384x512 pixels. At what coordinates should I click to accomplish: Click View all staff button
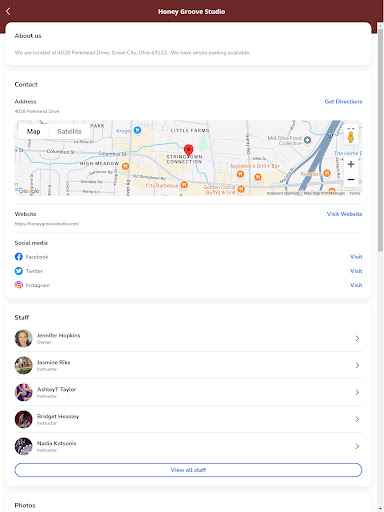click(188, 470)
